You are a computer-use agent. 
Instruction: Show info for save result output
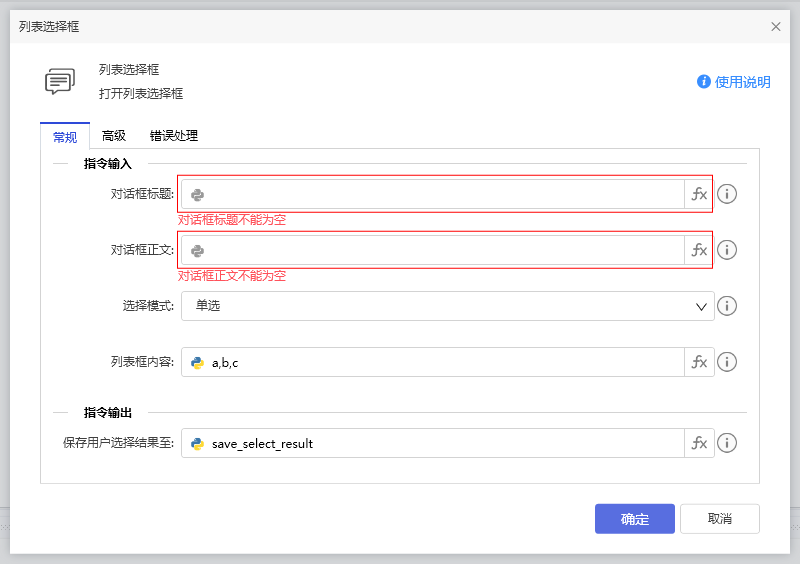tap(727, 443)
